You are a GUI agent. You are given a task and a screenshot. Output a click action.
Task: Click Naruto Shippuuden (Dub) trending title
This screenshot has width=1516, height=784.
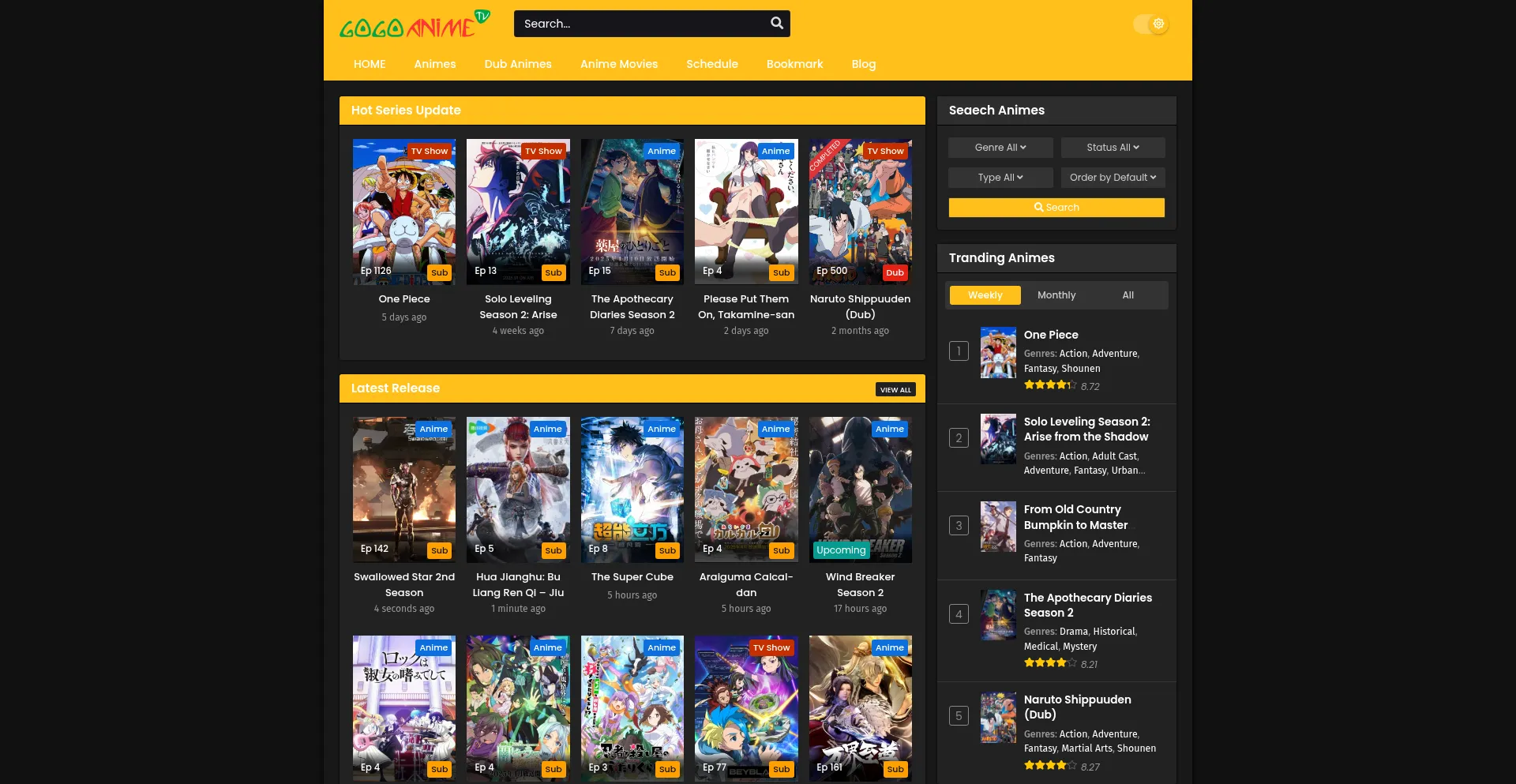coord(1078,707)
